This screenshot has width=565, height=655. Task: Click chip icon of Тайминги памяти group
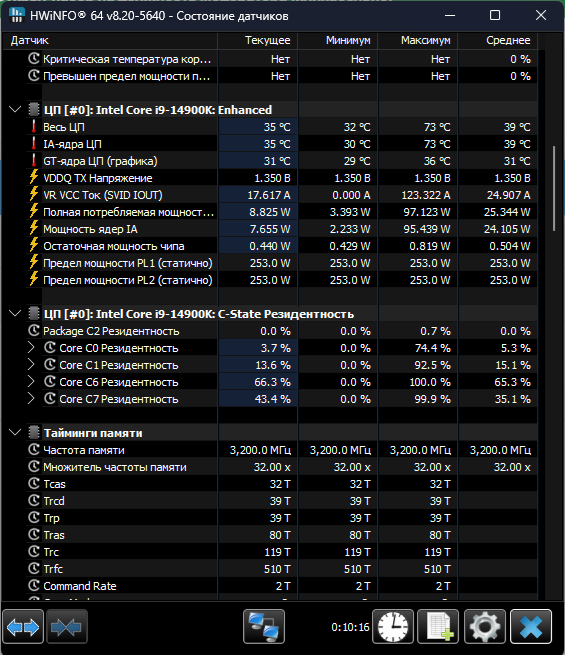tap(34, 433)
